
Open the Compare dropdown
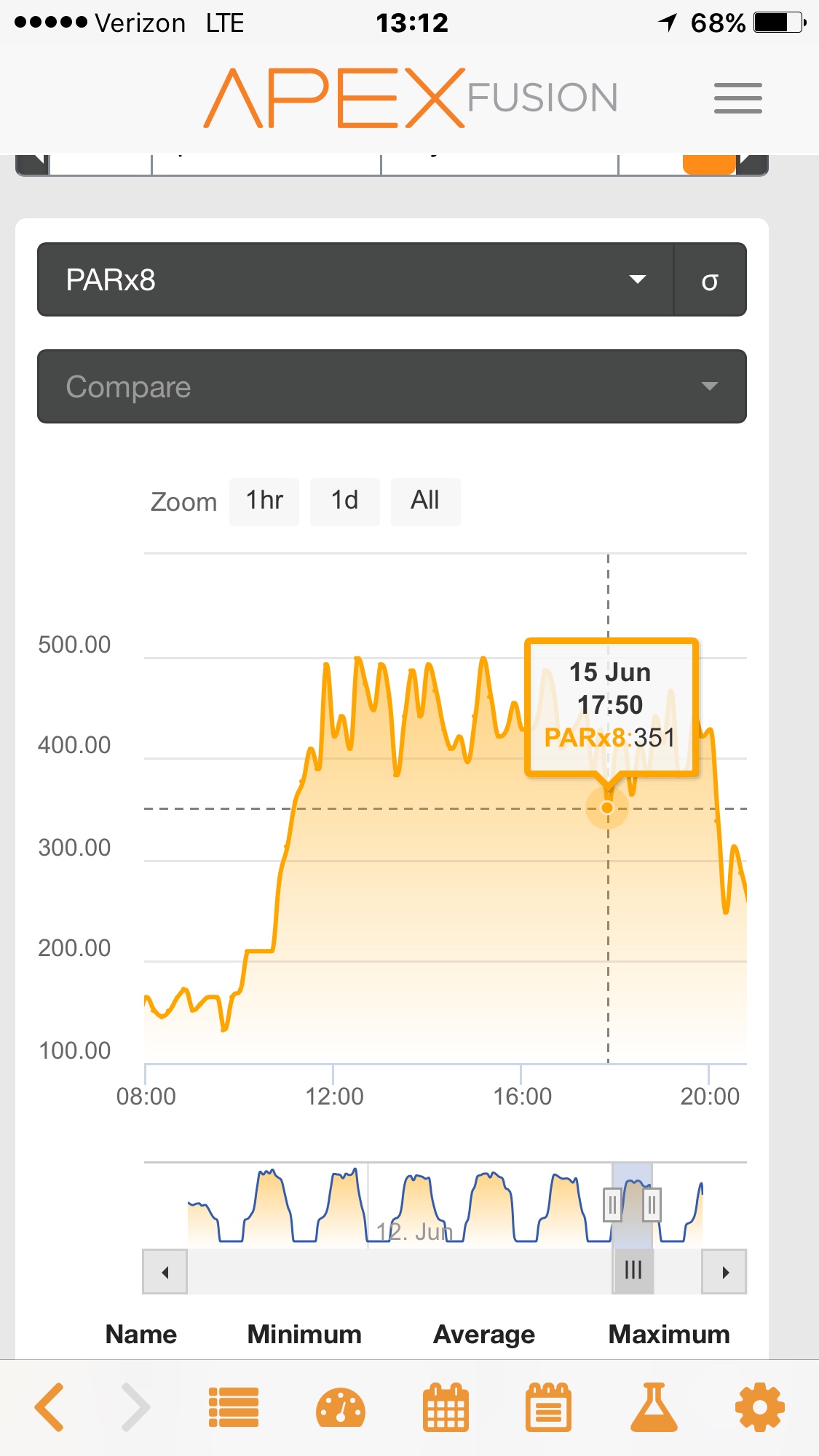[x=392, y=386]
